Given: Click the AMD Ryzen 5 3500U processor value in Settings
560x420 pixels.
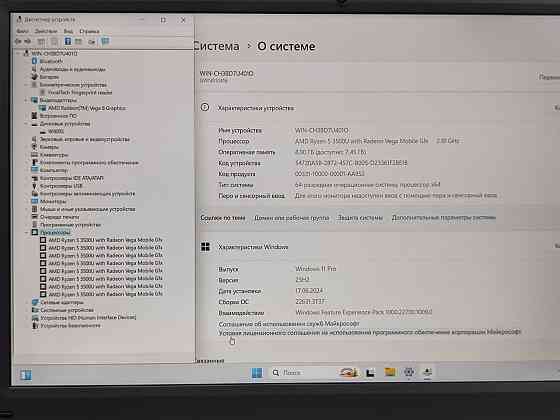Looking at the screenshot, I should tap(377, 141).
